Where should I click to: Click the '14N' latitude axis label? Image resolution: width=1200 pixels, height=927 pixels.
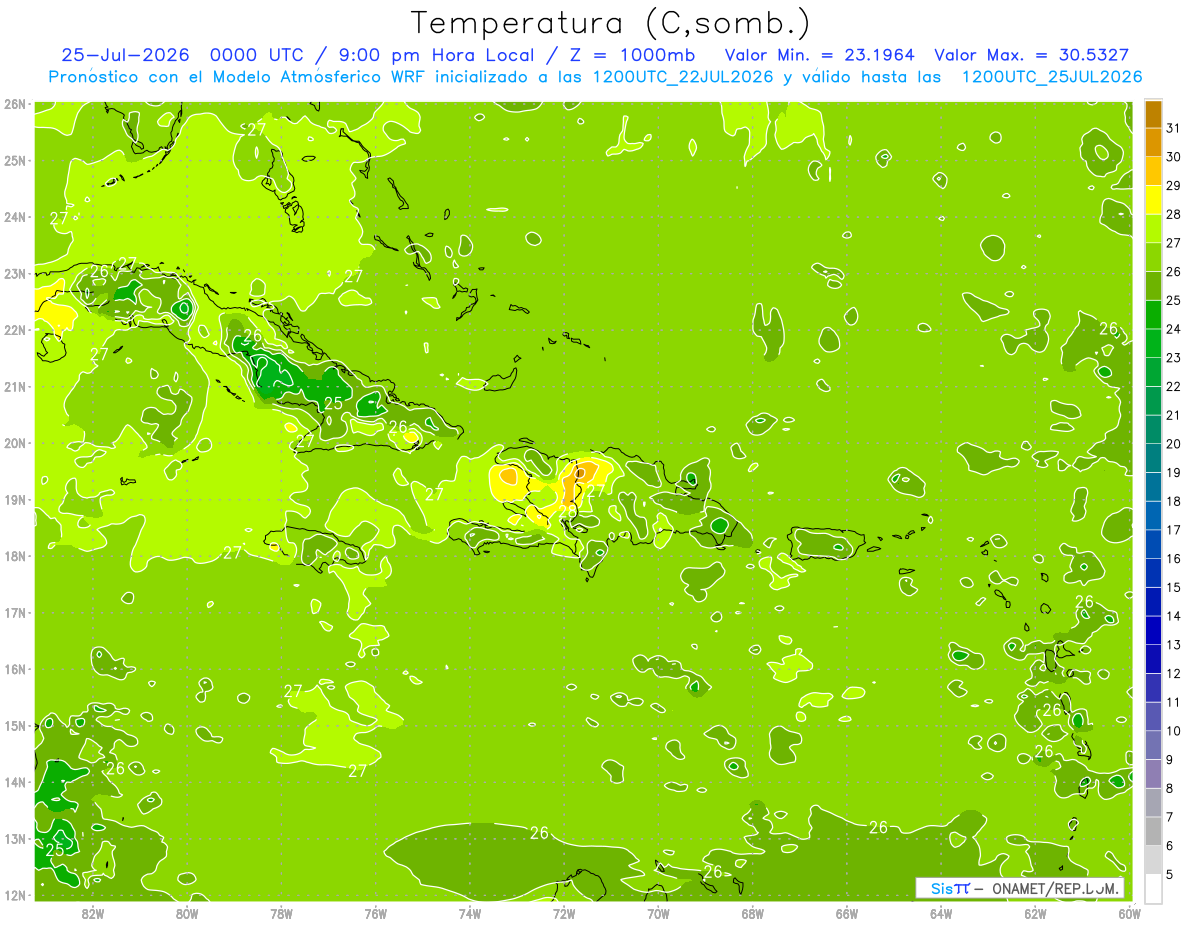(x=15, y=782)
